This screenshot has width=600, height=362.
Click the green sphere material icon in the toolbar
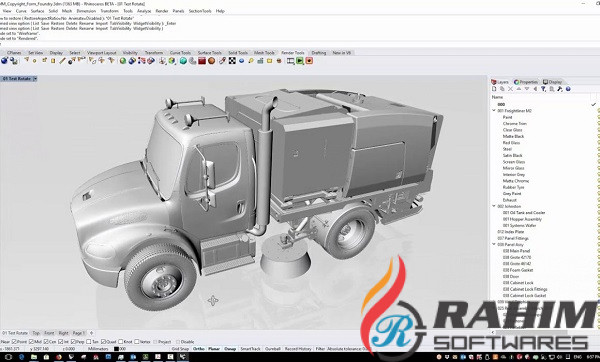(123, 60)
